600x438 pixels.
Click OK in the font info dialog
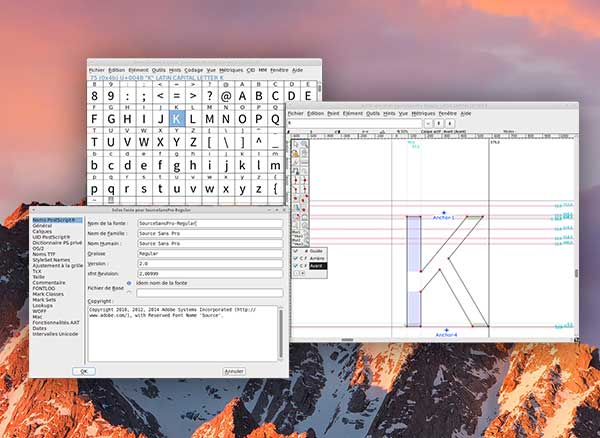click(84, 371)
